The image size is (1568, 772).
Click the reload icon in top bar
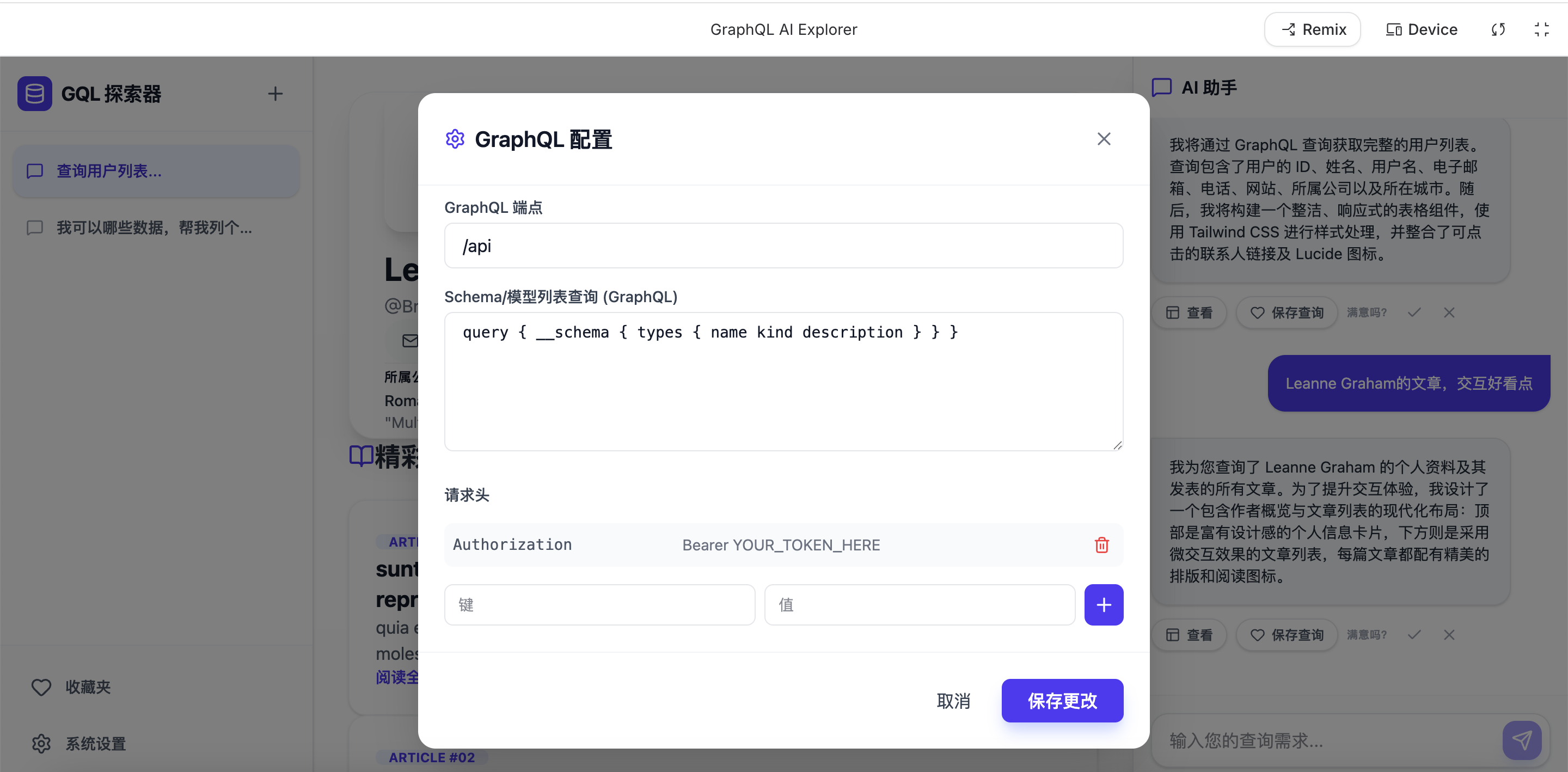coord(1498,29)
